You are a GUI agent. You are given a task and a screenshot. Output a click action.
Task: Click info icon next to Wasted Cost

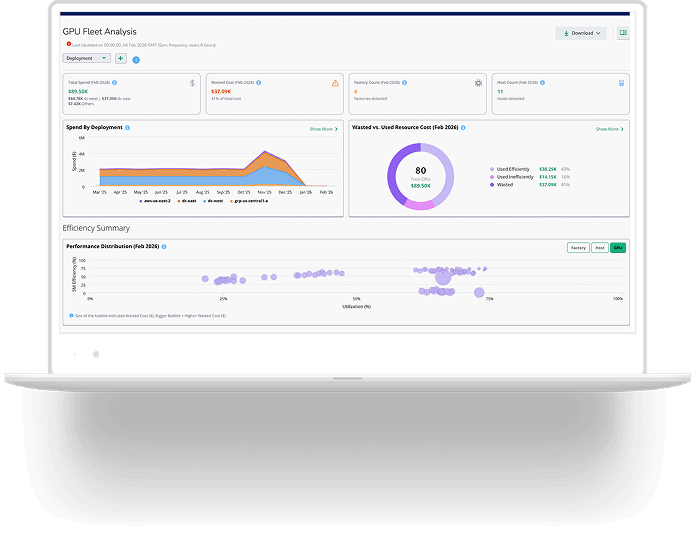pyautogui.click(x=259, y=82)
